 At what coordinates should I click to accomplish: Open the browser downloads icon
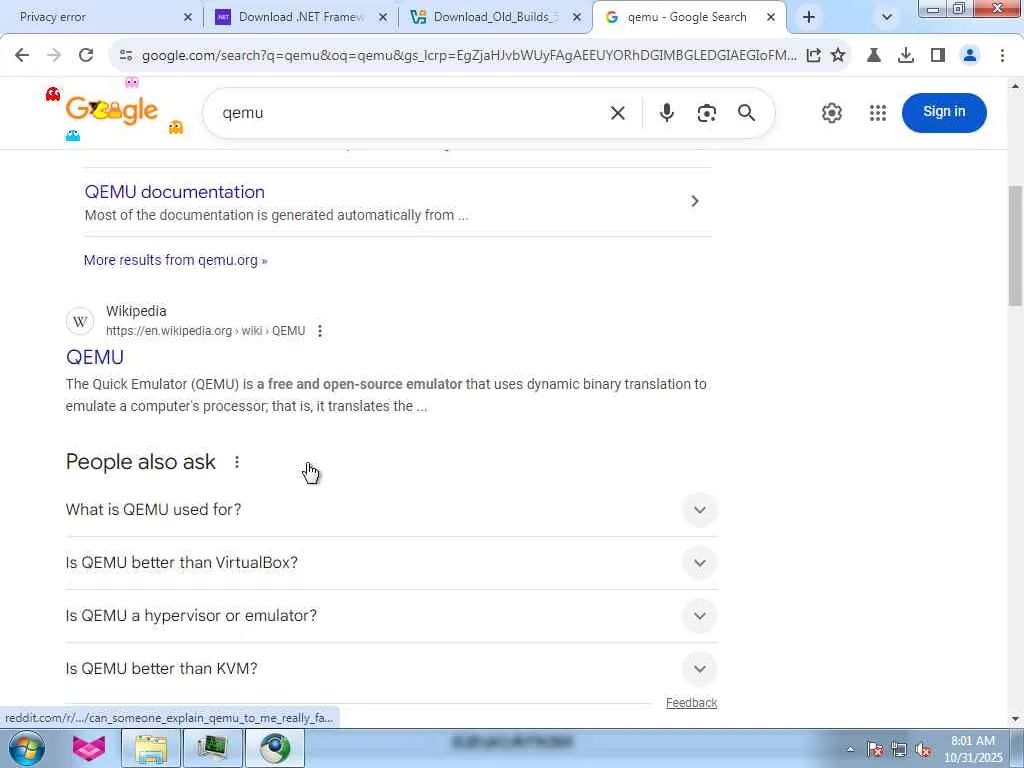point(906,56)
